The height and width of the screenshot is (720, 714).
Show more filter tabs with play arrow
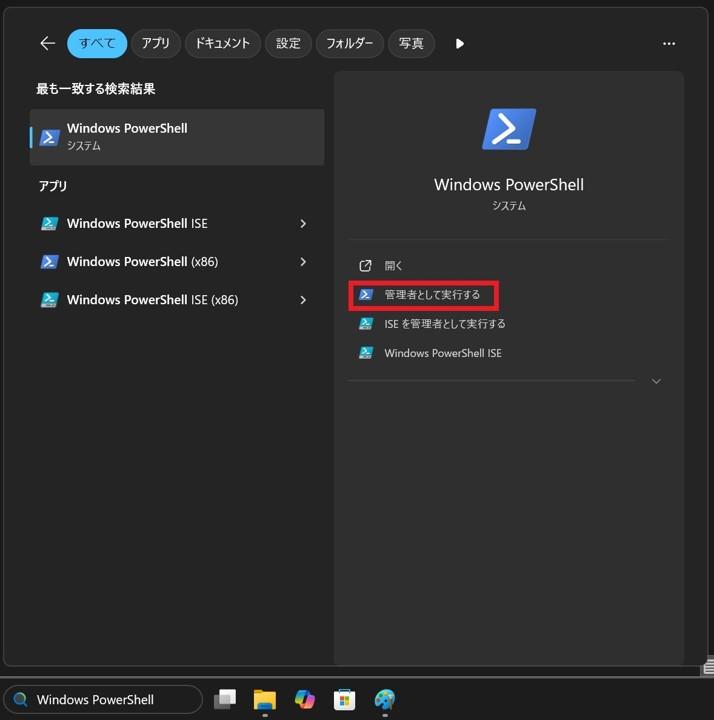pyautogui.click(x=460, y=44)
